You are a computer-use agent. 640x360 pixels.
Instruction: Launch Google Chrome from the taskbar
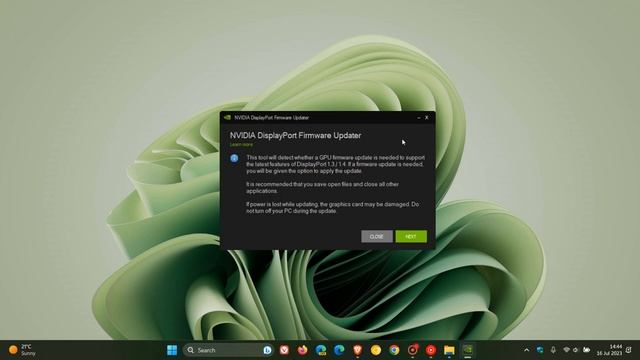pos(394,350)
